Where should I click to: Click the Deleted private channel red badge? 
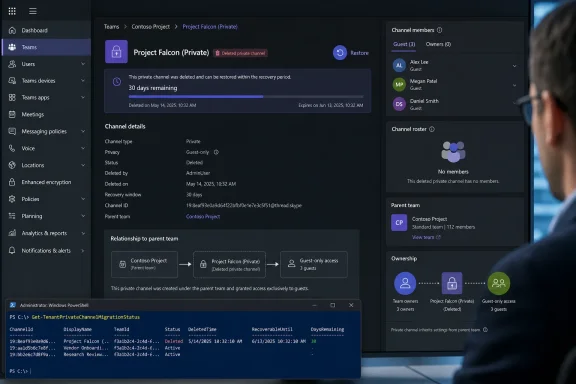[241, 53]
